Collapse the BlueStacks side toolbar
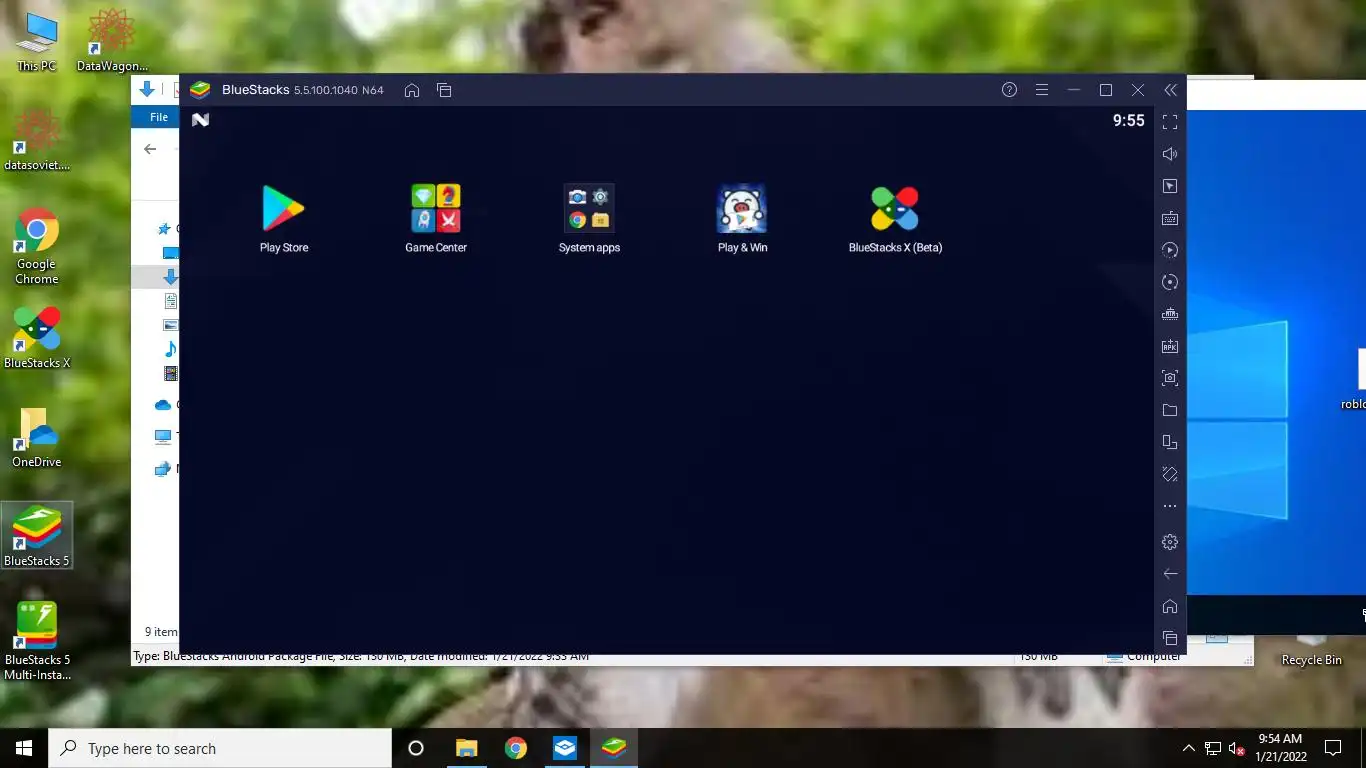This screenshot has width=1366, height=768. click(x=1170, y=90)
